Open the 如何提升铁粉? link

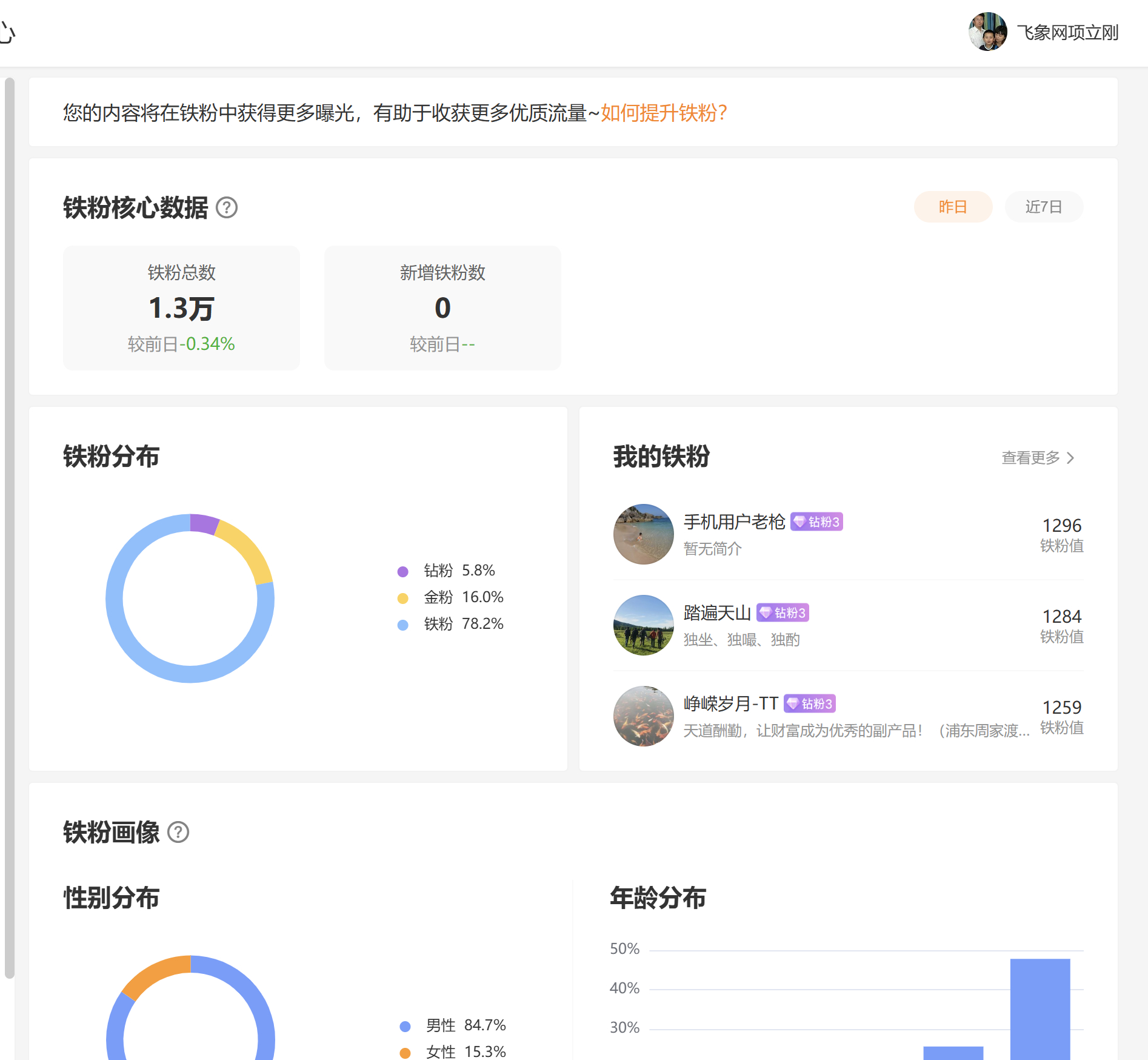pos(664,113)
